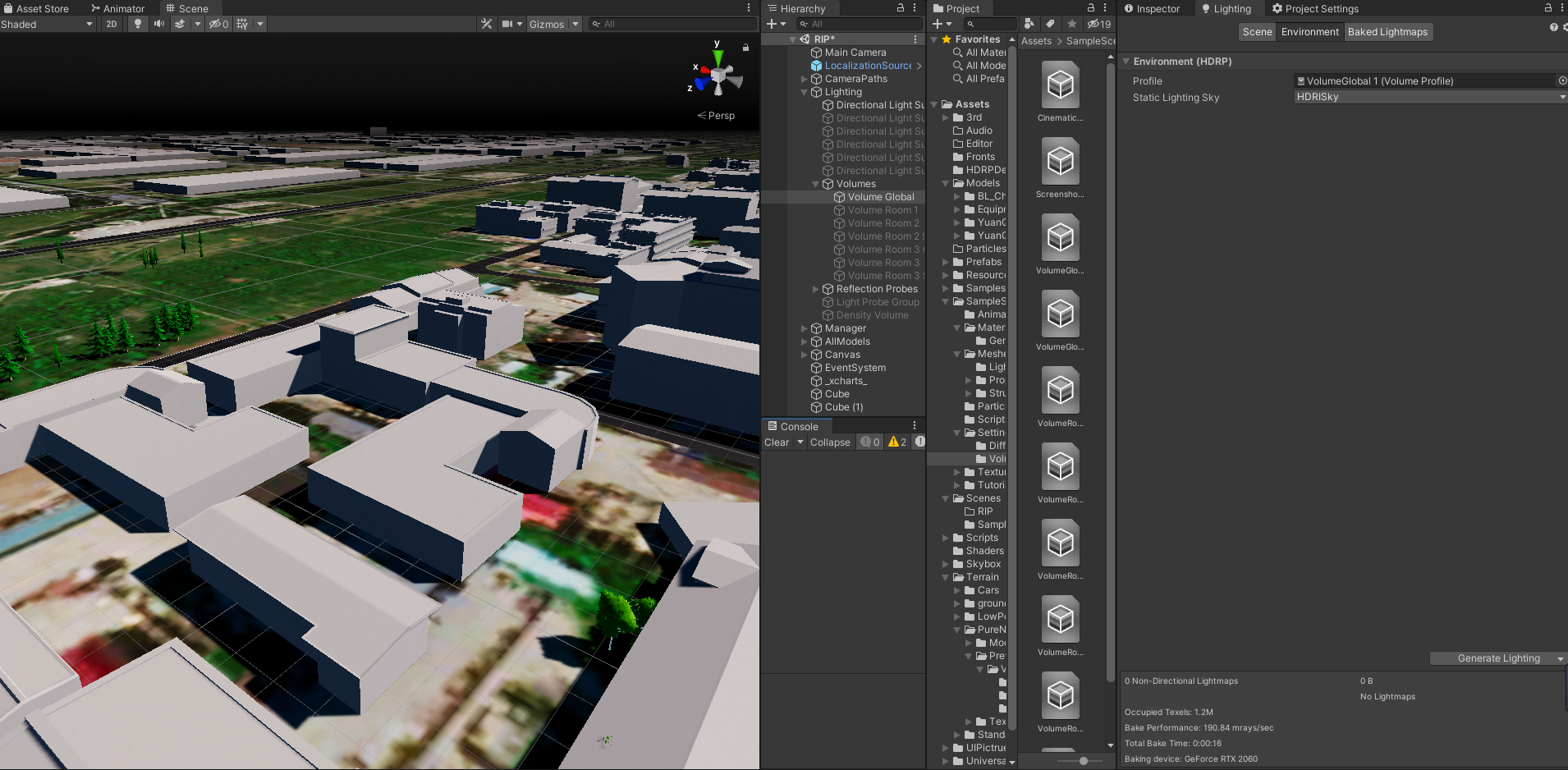The width and height of the screenshot is (1568, 770).
Task: Create a new object with Hierarchy plus icon
Action: (x=773, y=24)
